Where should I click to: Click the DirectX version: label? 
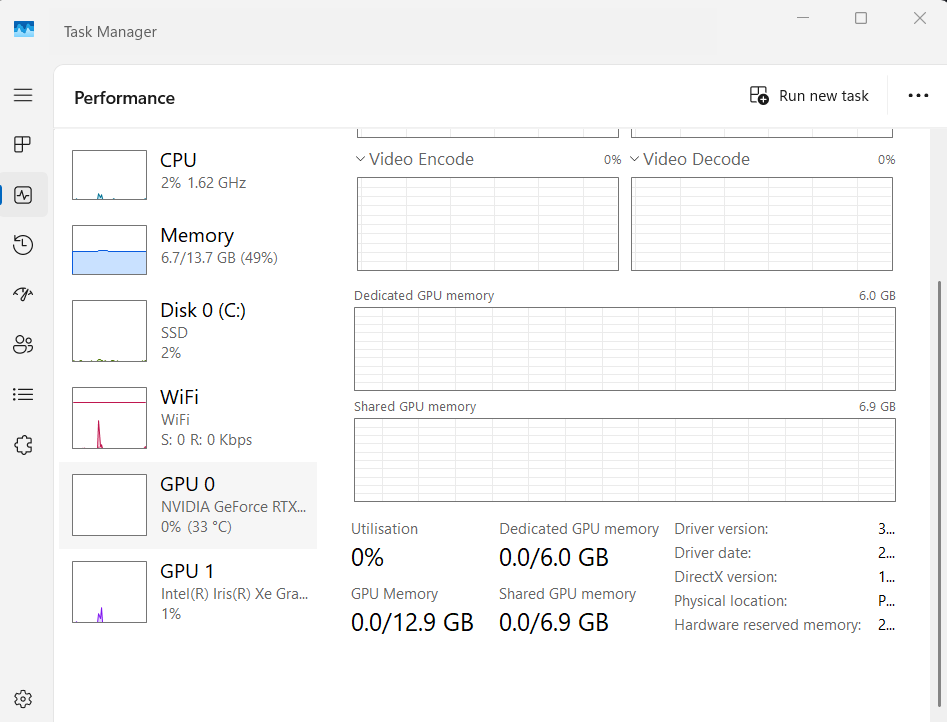[x=726, y=577]
